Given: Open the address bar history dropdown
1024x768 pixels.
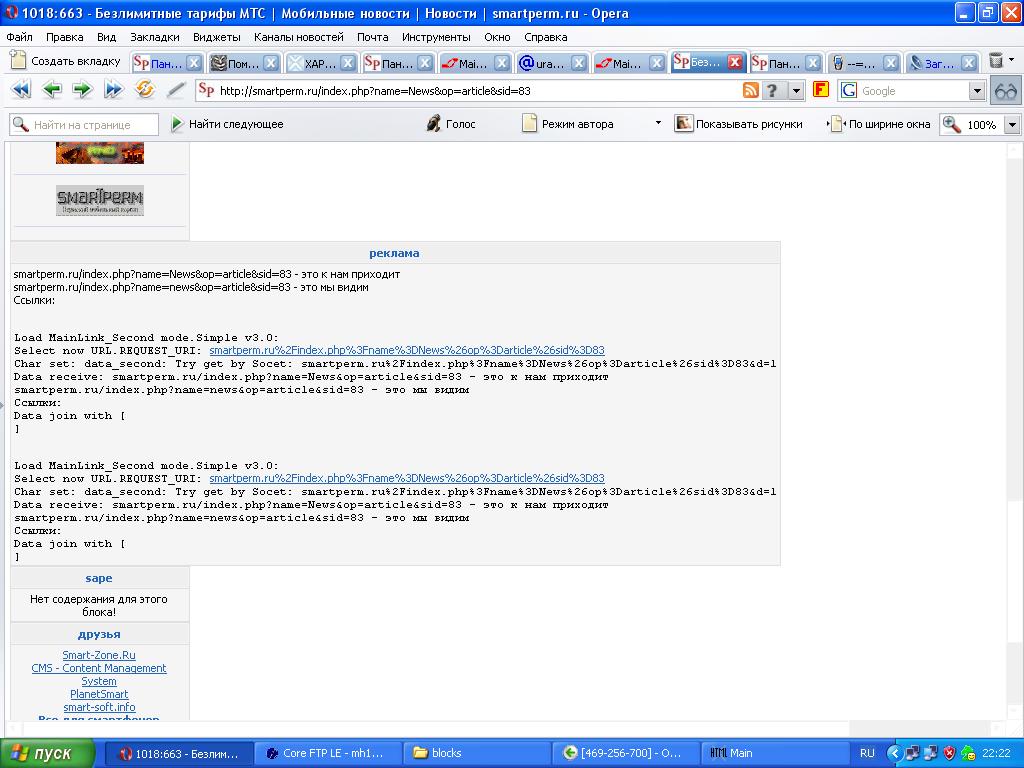Looking at the screenshot, I should point(796,91).
